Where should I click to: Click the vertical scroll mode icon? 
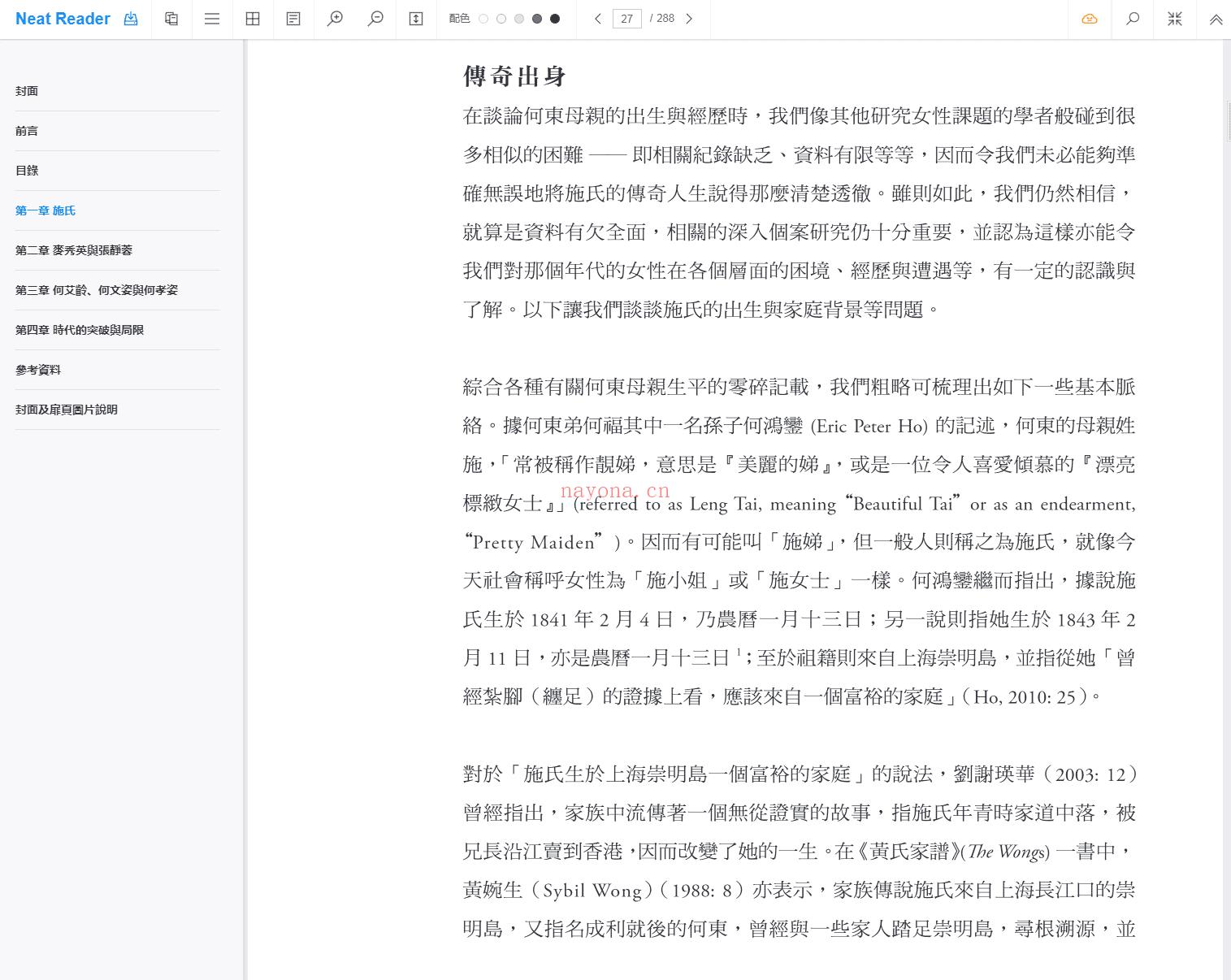[x=416, y=19]
